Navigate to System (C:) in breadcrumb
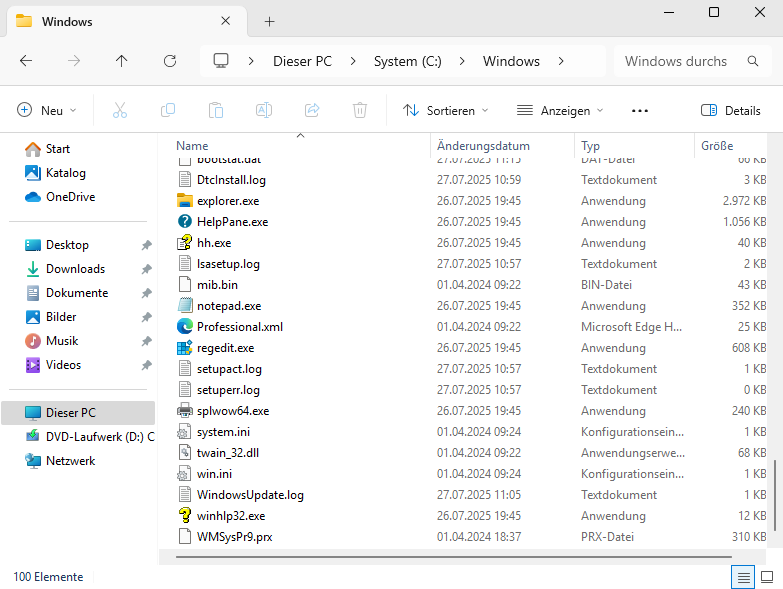Image resolution: width=783 pixels, height=589 pixels. click(407, 61)
